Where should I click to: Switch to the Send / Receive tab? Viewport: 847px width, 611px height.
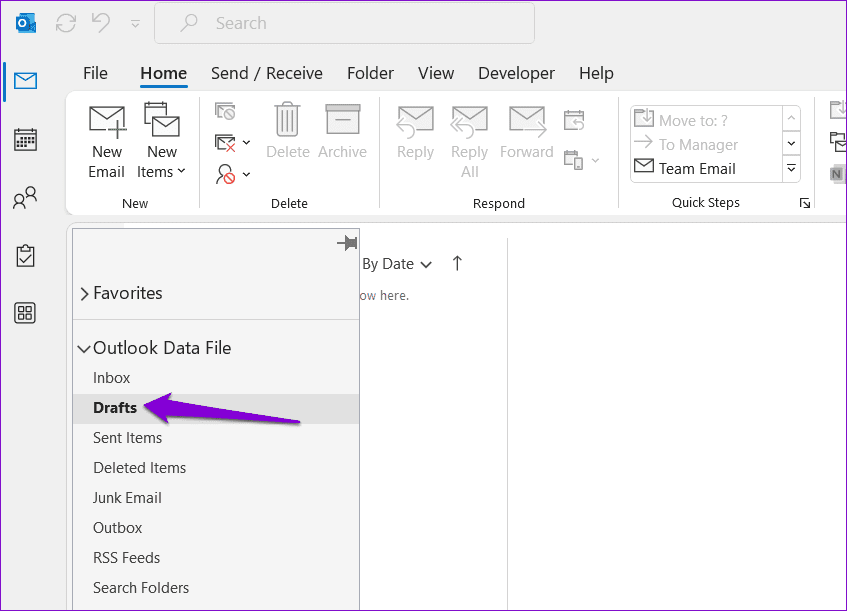[266, 73]
